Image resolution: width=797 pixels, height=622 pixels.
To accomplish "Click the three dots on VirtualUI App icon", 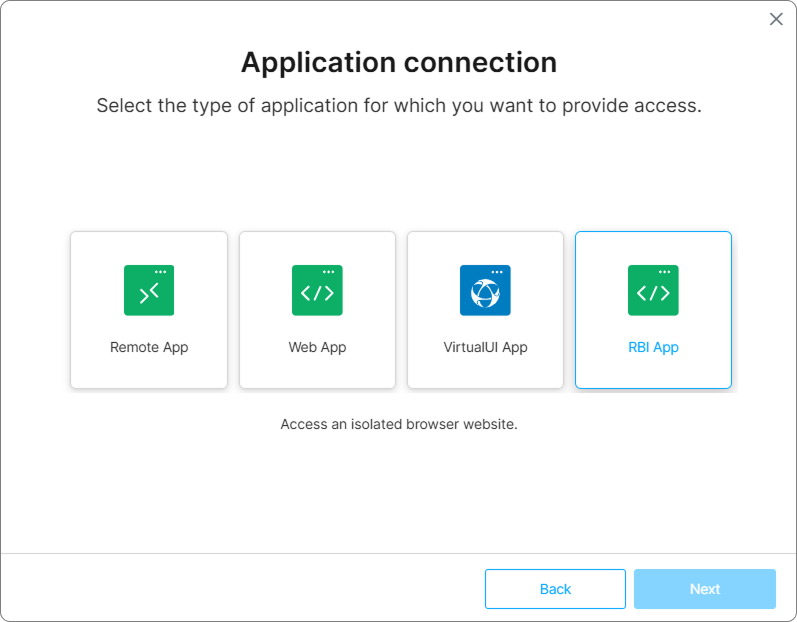I will 497,272.
